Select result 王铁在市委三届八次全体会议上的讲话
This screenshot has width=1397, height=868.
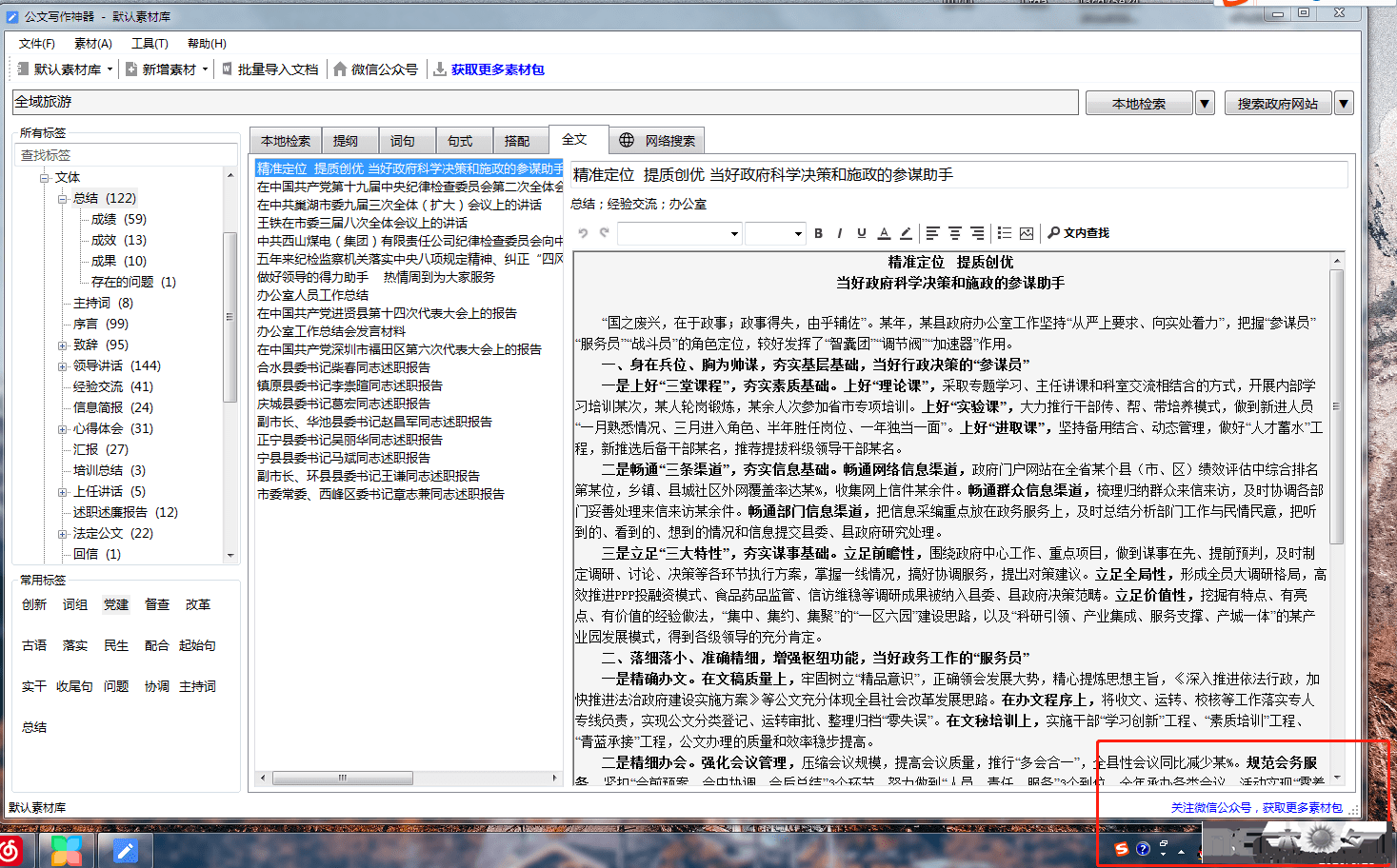(x=362, y=223)
